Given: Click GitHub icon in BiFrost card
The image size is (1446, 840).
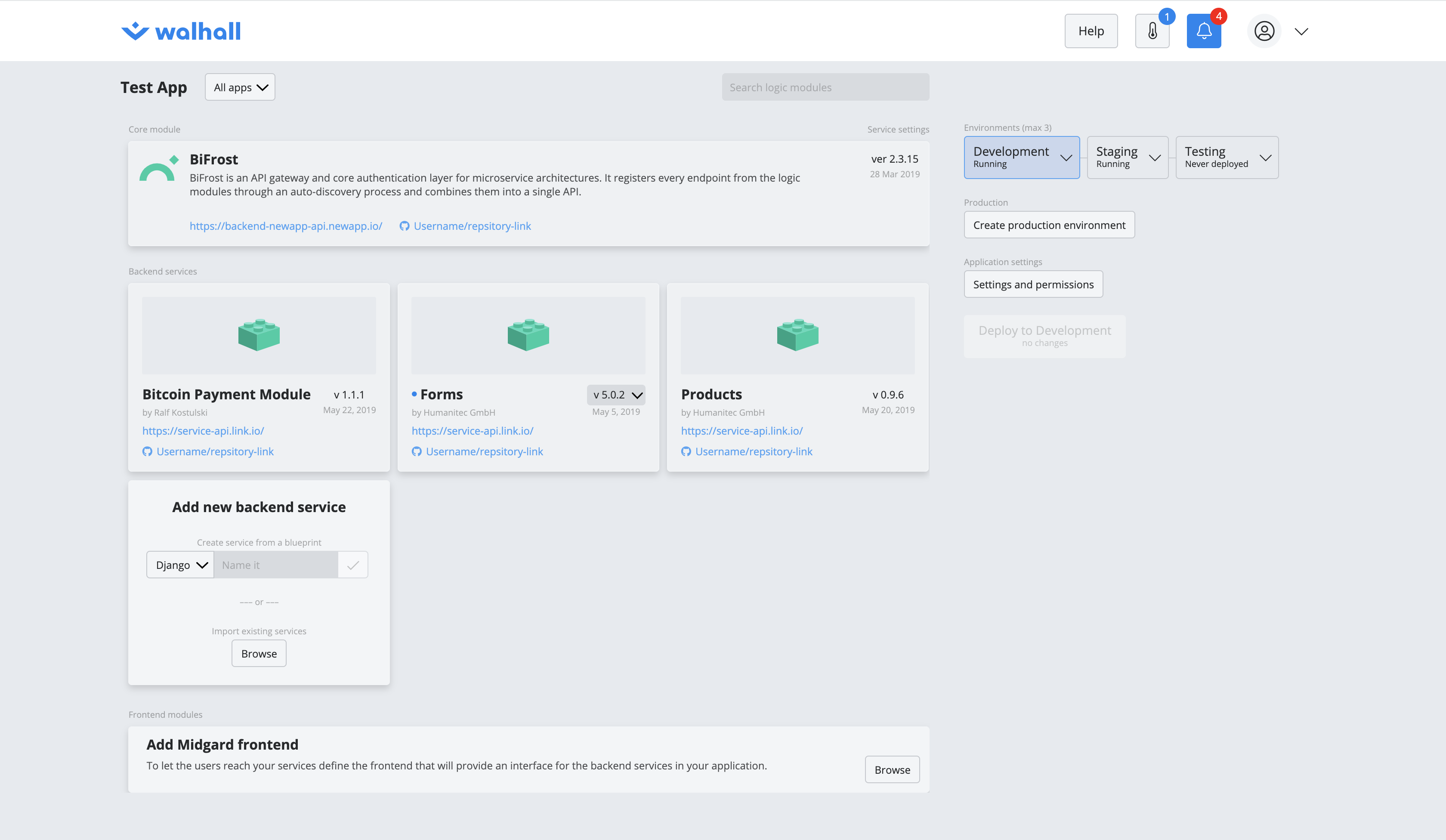Looking at the screenshot, I should 405,226.
